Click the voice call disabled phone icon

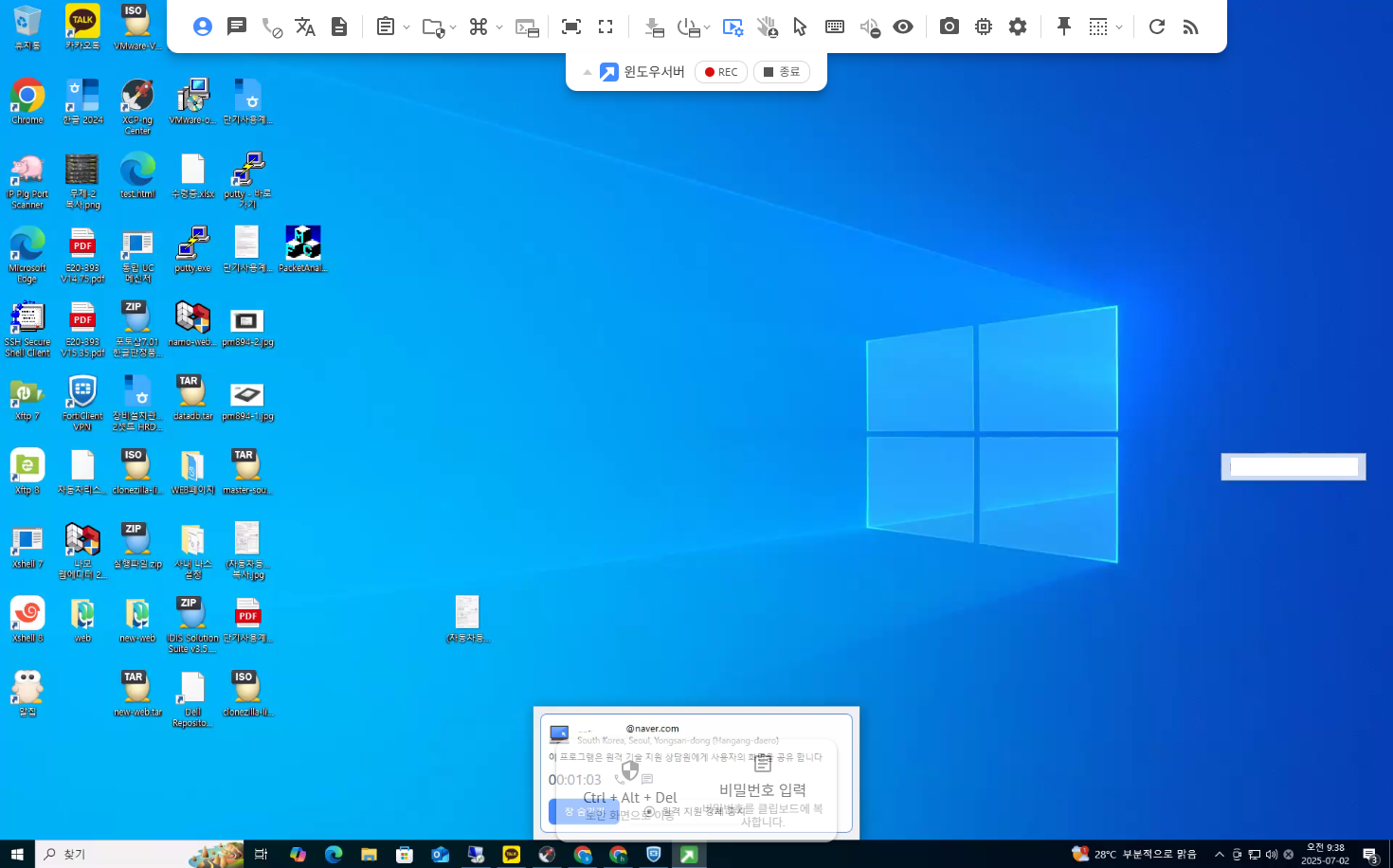[271, 27]
